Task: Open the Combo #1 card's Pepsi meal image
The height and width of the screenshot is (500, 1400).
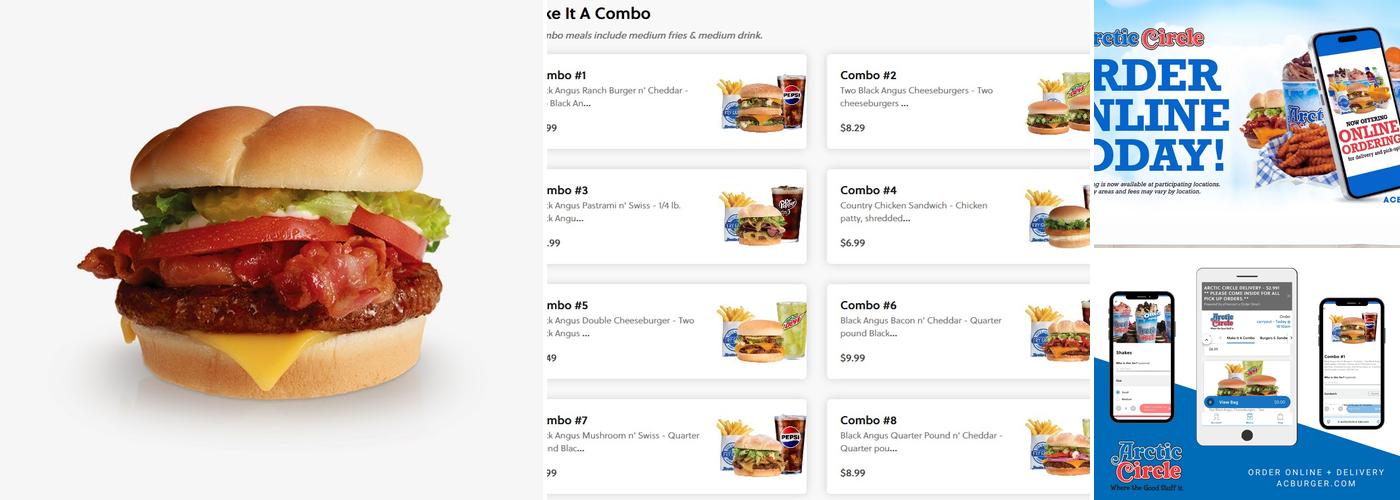Action: click(x=762, y=101)
